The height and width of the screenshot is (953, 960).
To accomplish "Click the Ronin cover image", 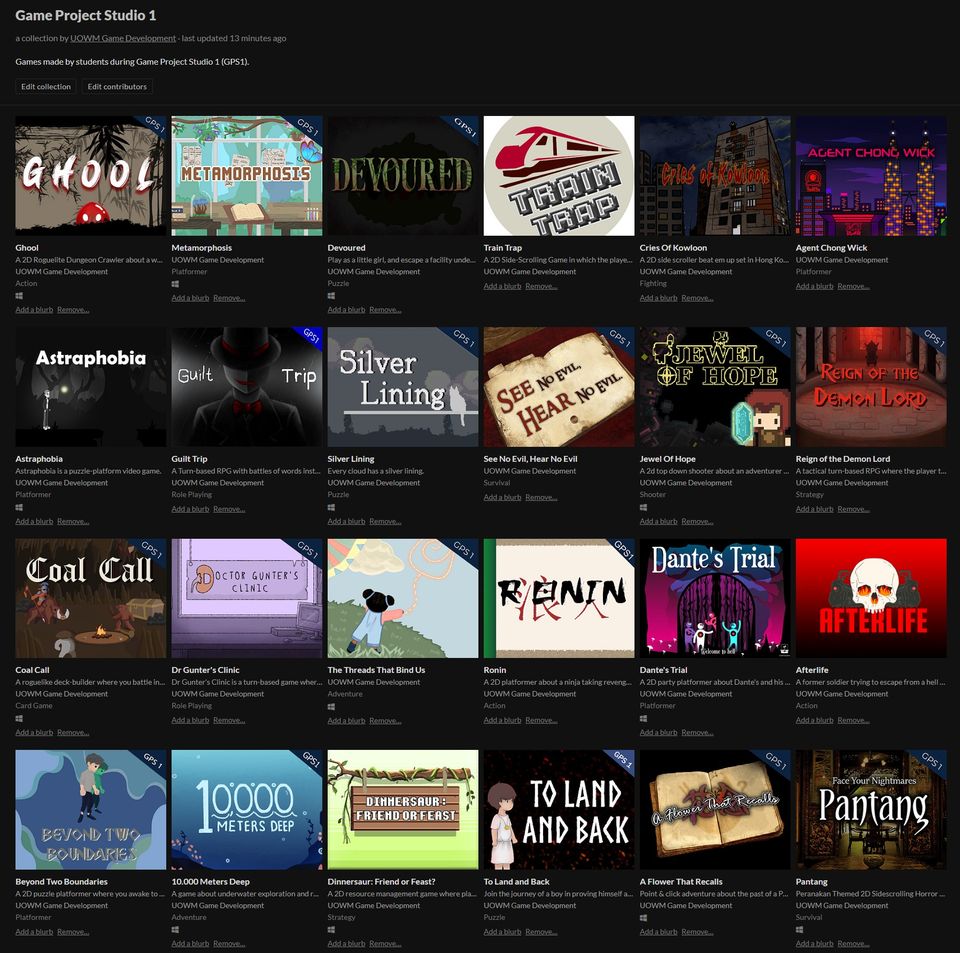I will (559, 598).
